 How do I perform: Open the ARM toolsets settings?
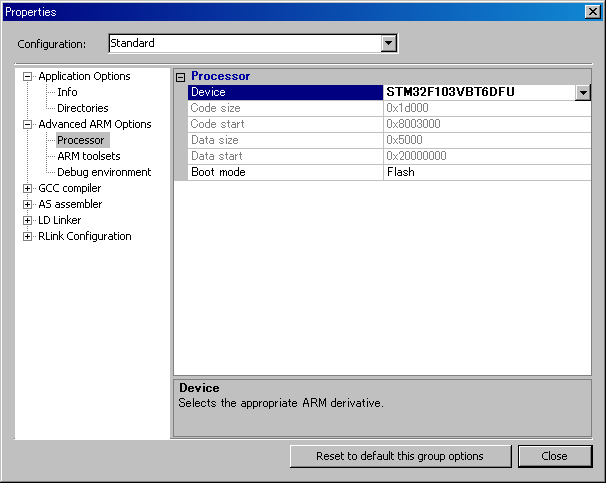88,156
